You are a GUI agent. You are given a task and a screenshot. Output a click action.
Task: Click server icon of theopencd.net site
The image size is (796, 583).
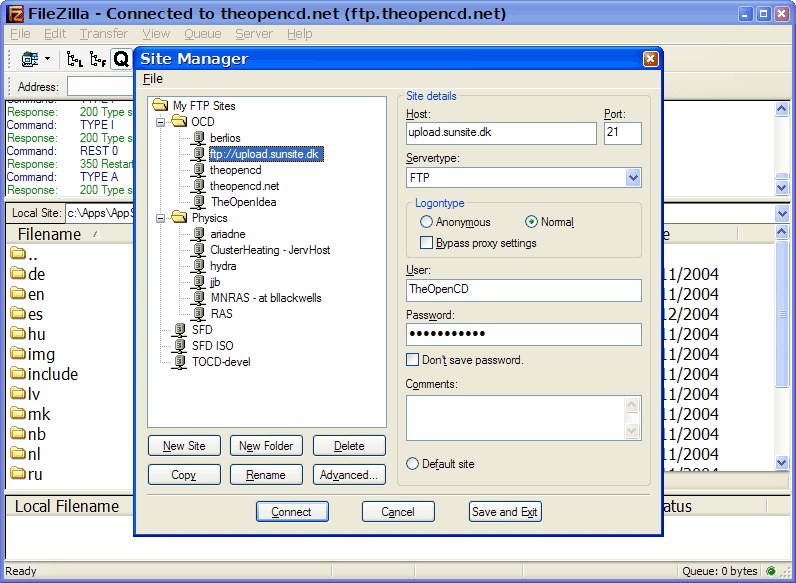(x=198, y=186)
